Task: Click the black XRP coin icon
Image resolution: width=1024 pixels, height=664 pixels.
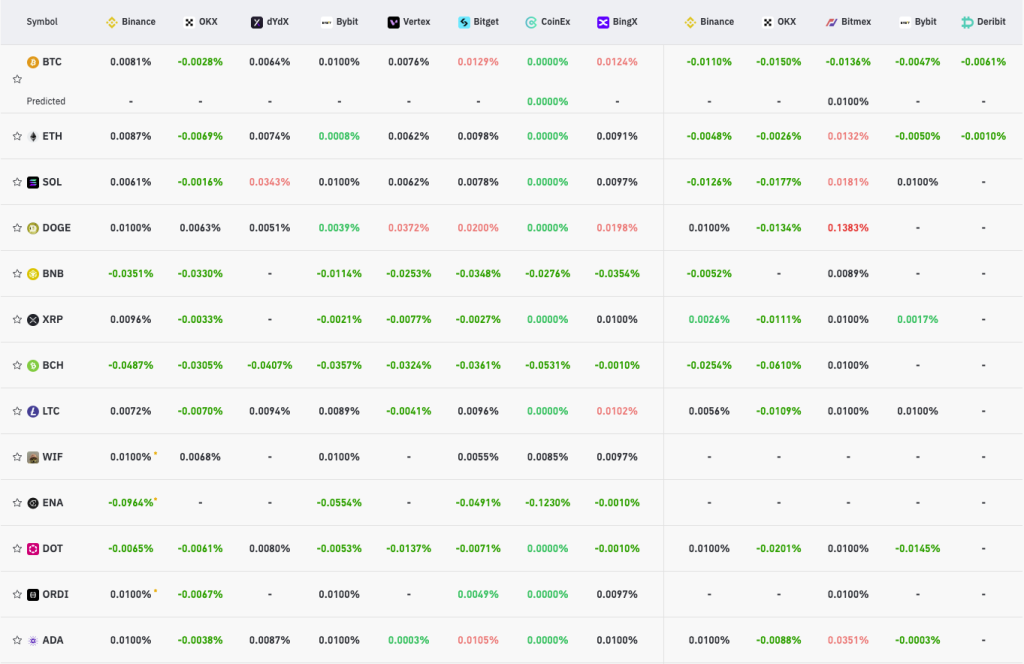Action: [x=33, y=319]
